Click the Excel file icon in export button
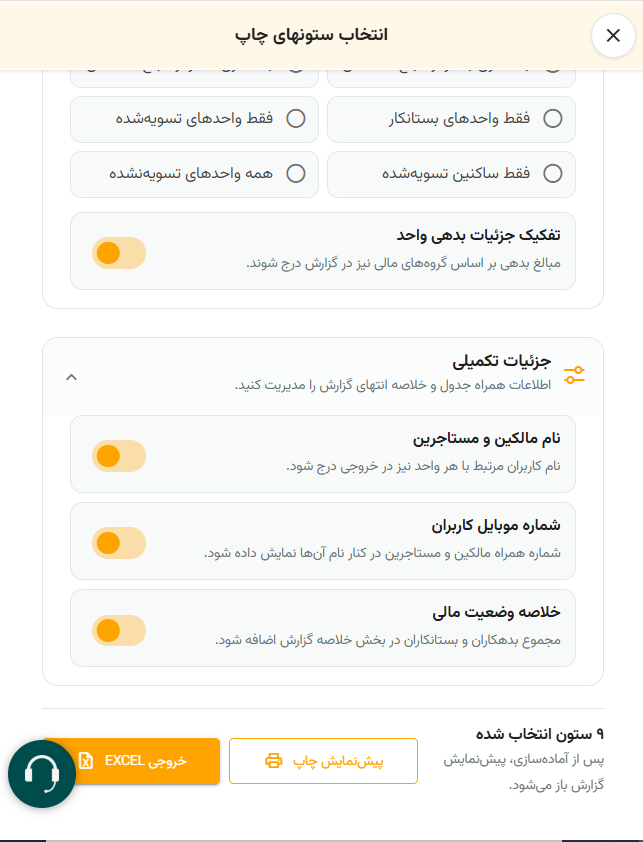Image resolution: width=643 pixels, height=842 pixels. pos(86,760)
